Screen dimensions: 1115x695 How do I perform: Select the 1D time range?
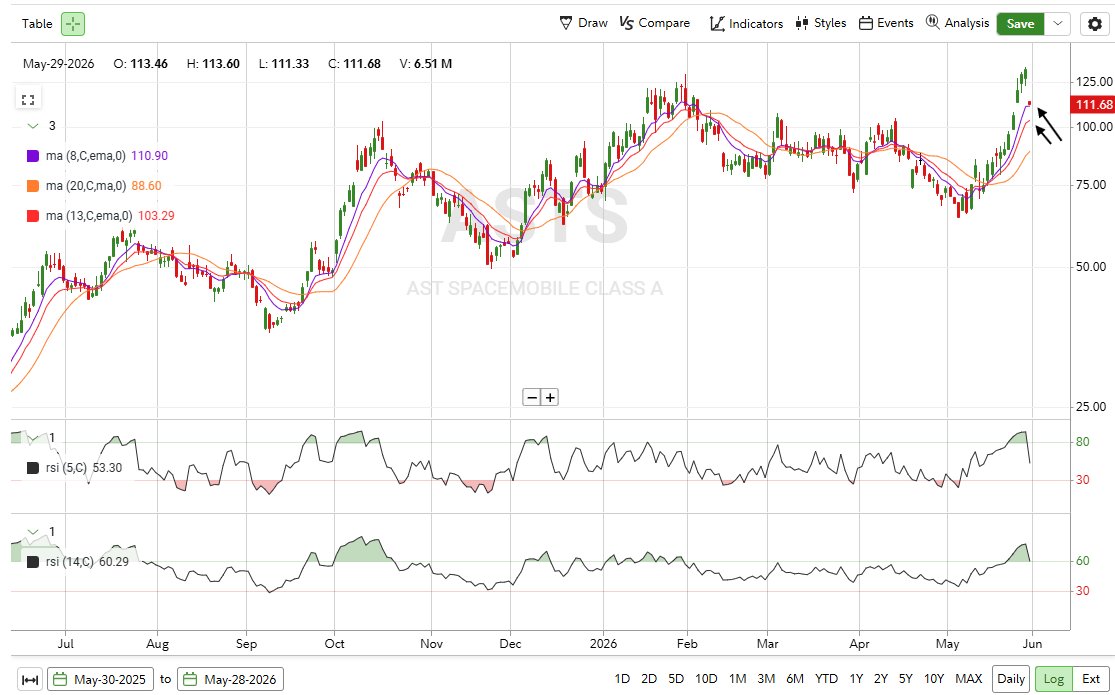point(622,679)
